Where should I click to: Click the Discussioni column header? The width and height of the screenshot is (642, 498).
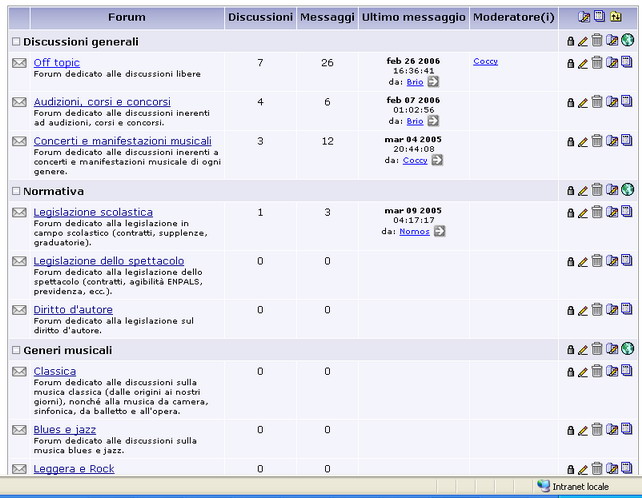[260, 17]
